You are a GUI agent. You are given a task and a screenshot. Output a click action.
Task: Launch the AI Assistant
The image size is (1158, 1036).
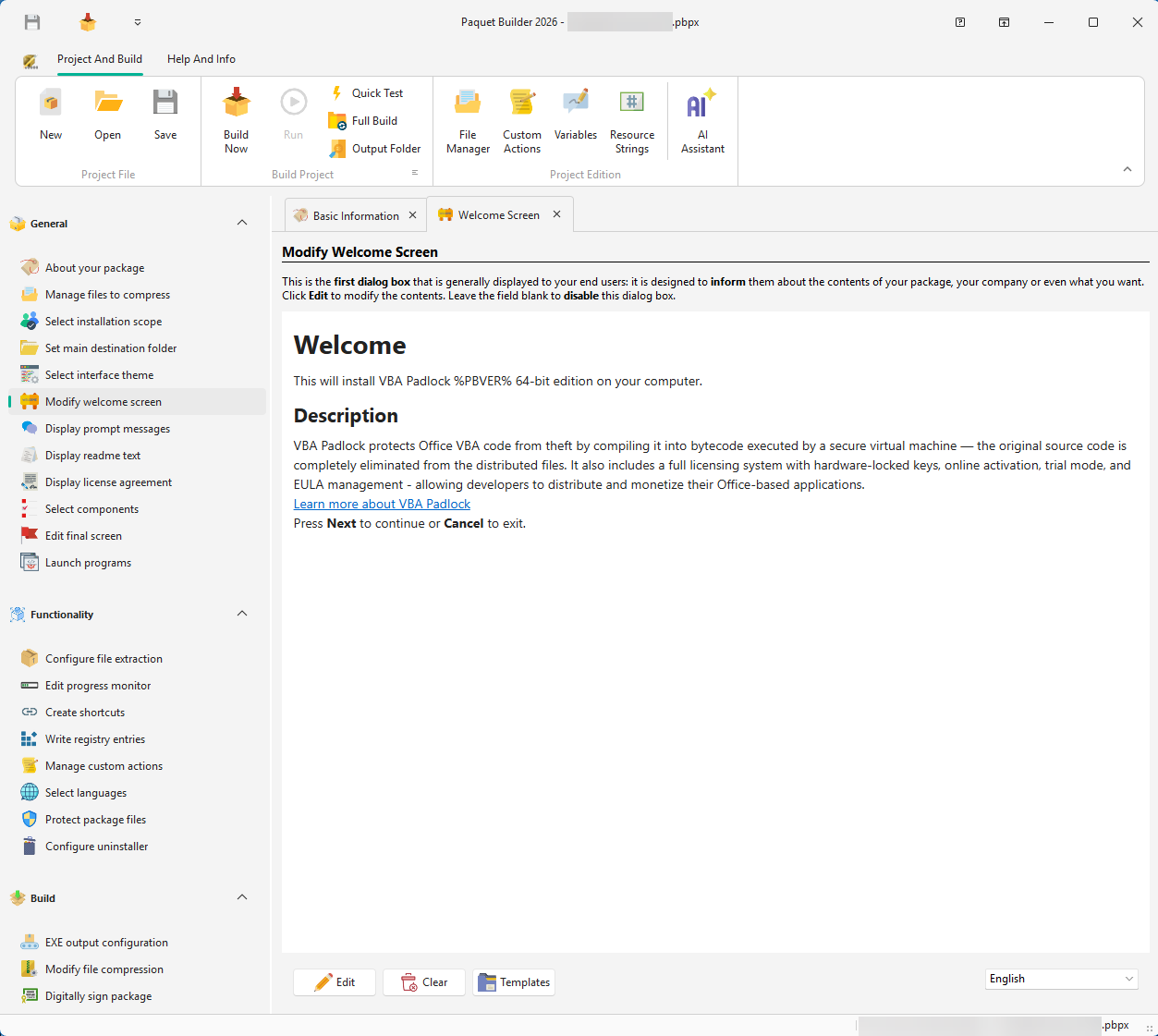[701, 117]
